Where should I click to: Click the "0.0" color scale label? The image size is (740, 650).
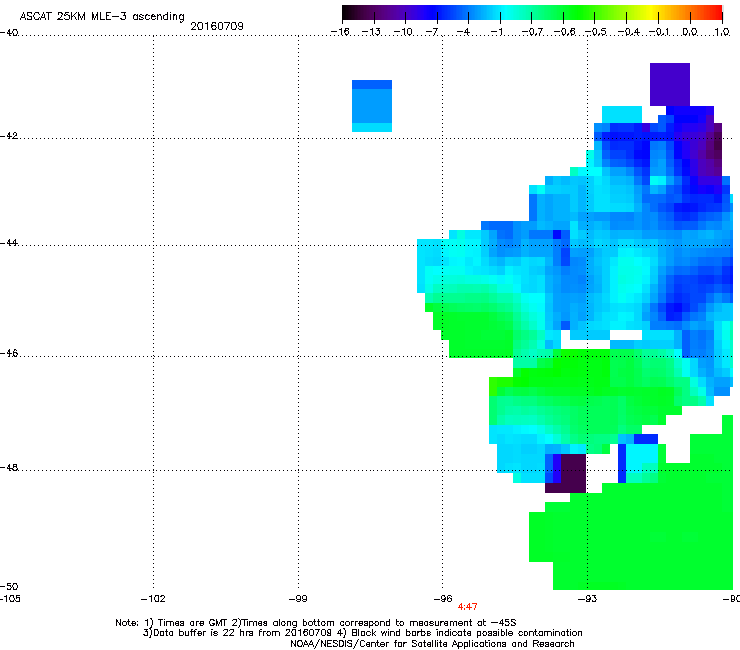point(690,32)
